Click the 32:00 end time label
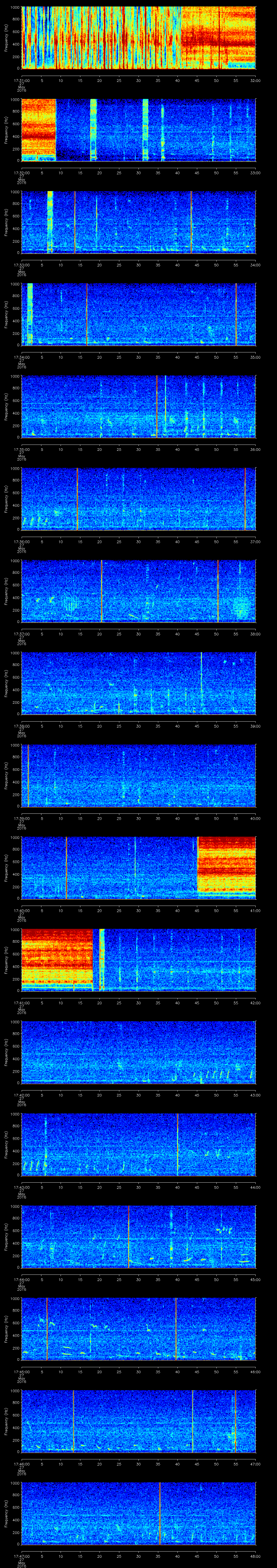 click(255, 80)
